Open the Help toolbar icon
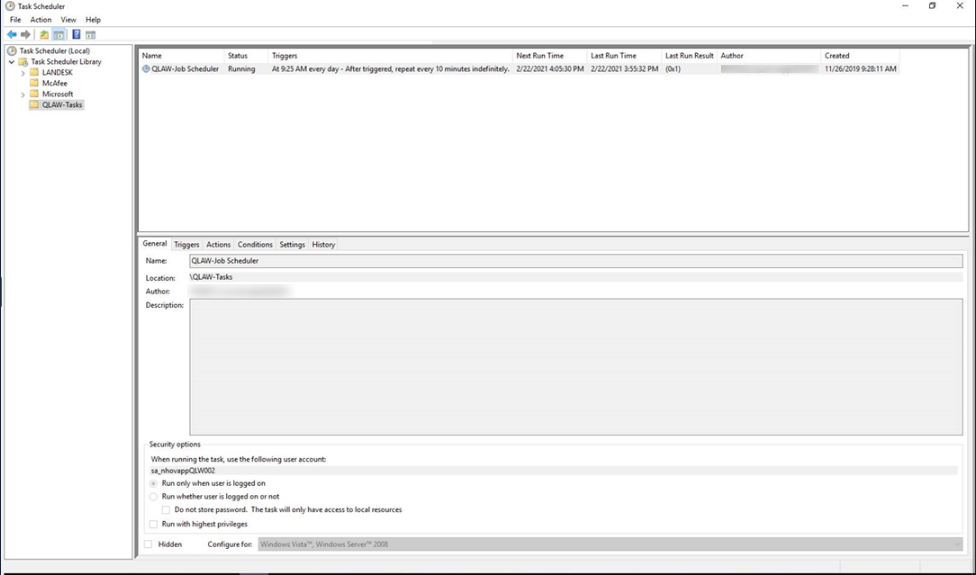This screenshot has height=575, width=976. point(76,35)
